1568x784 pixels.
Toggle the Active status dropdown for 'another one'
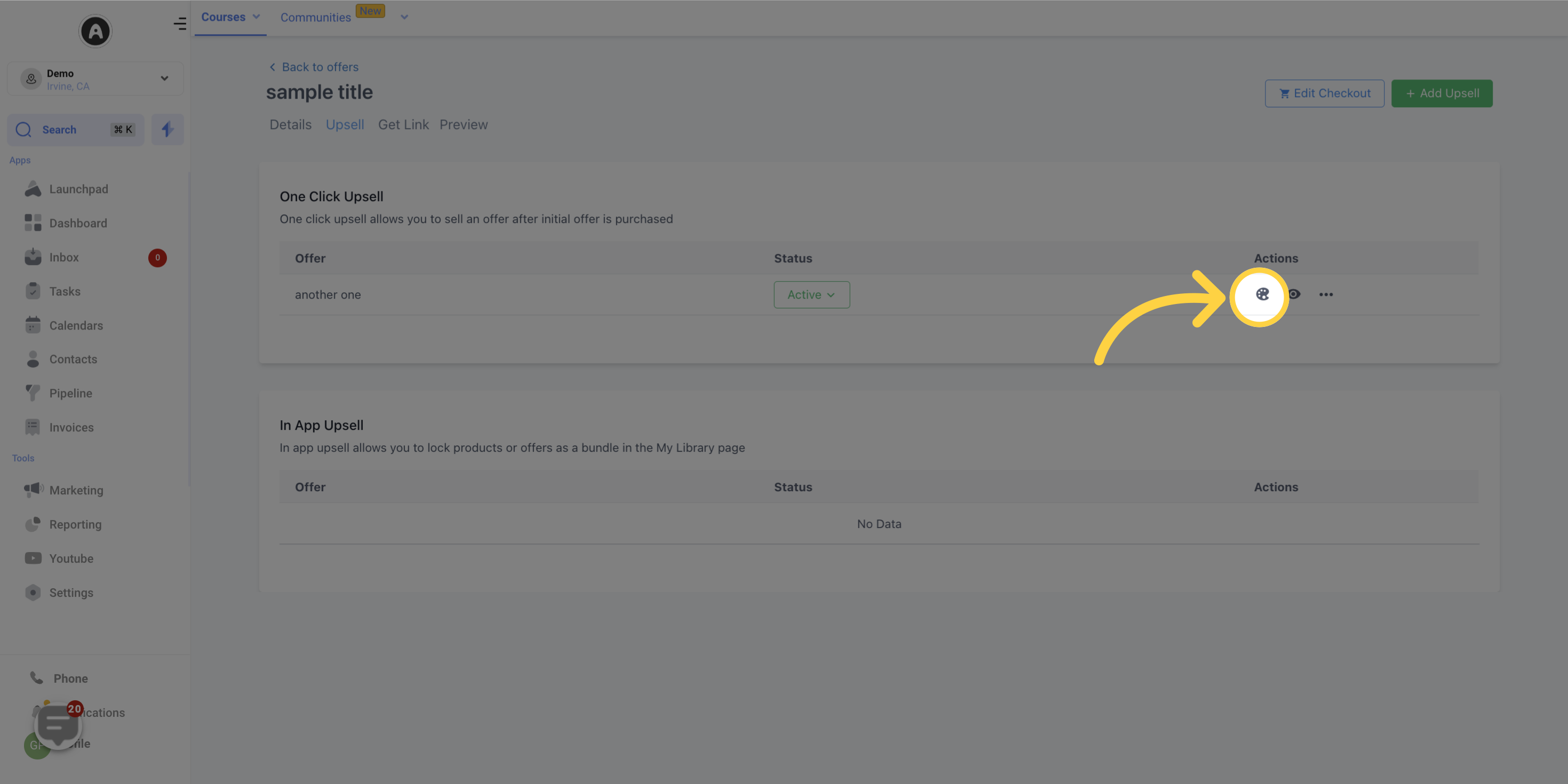click(811, 294)
